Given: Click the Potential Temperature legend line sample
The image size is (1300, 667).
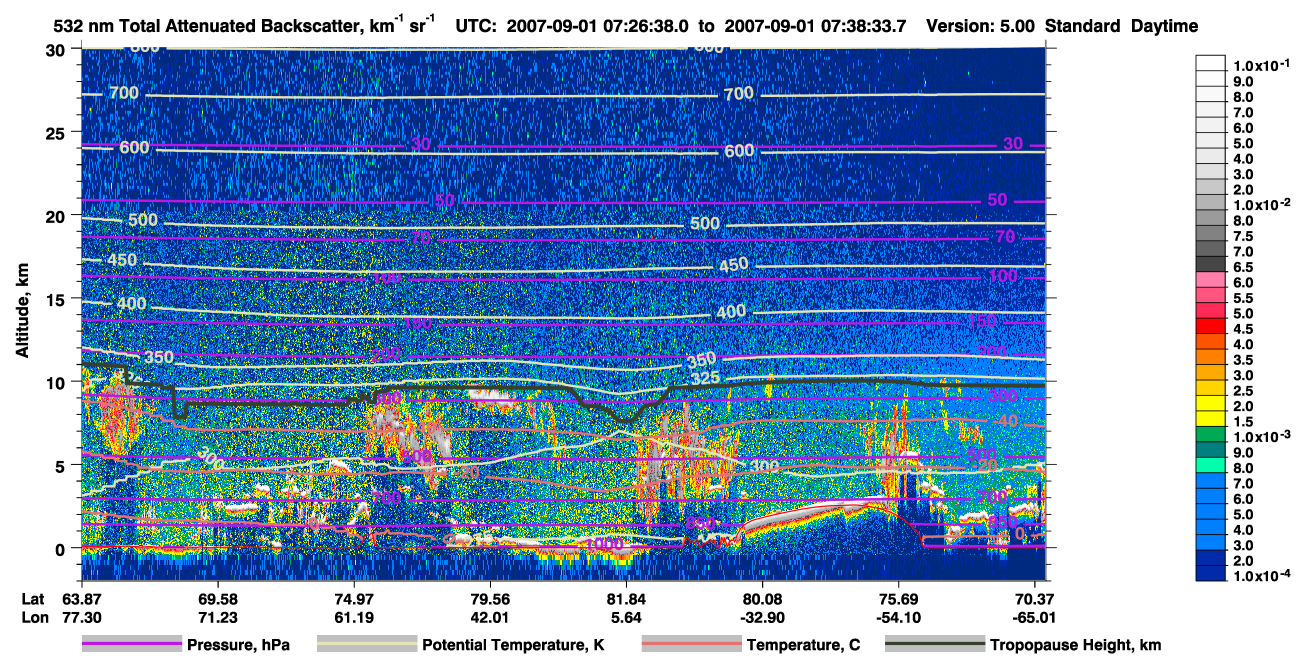Looking at the screenshot, I should point(367,645).
